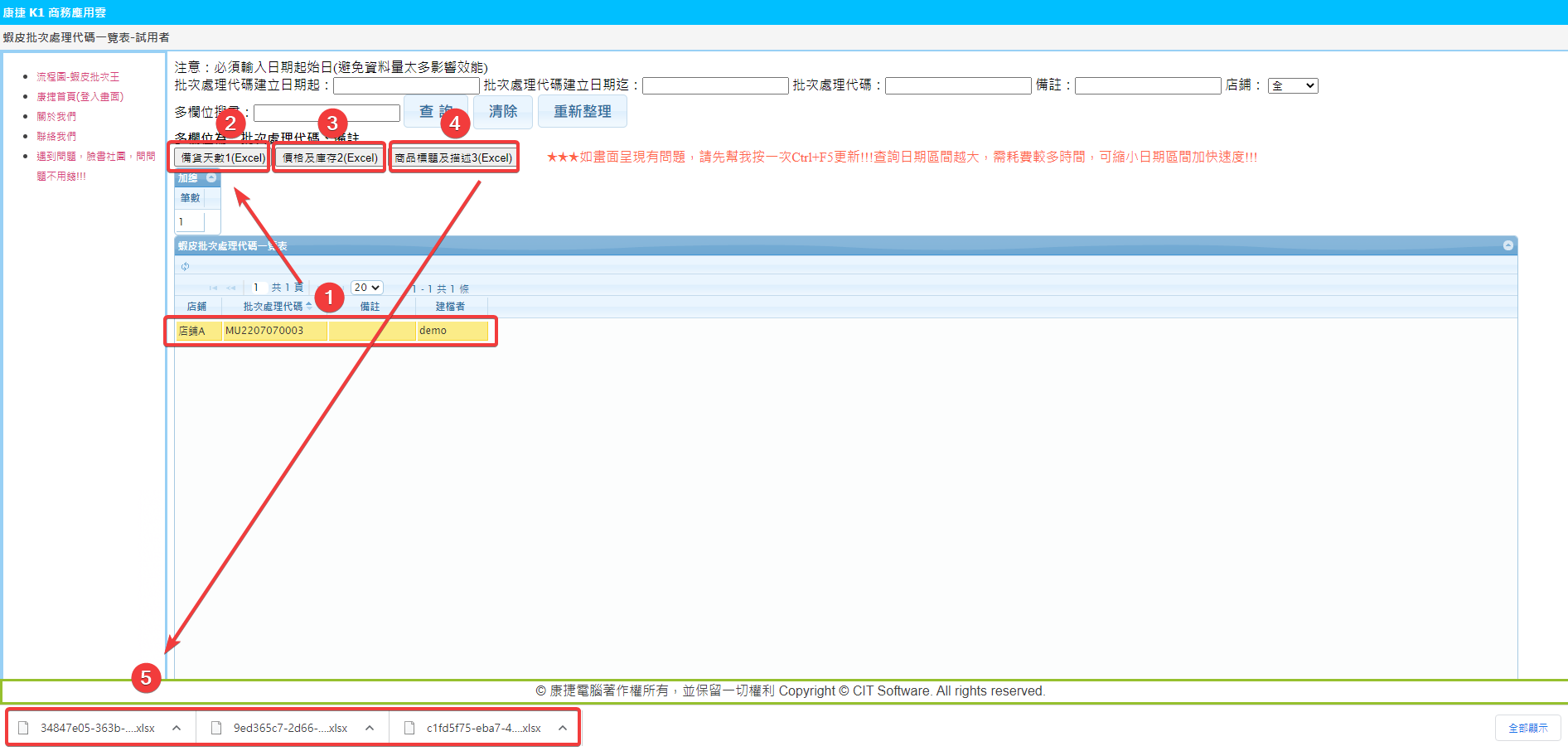Click the previous page pager icon
The height and width of the screenshot is (751, 1568).
231,288
